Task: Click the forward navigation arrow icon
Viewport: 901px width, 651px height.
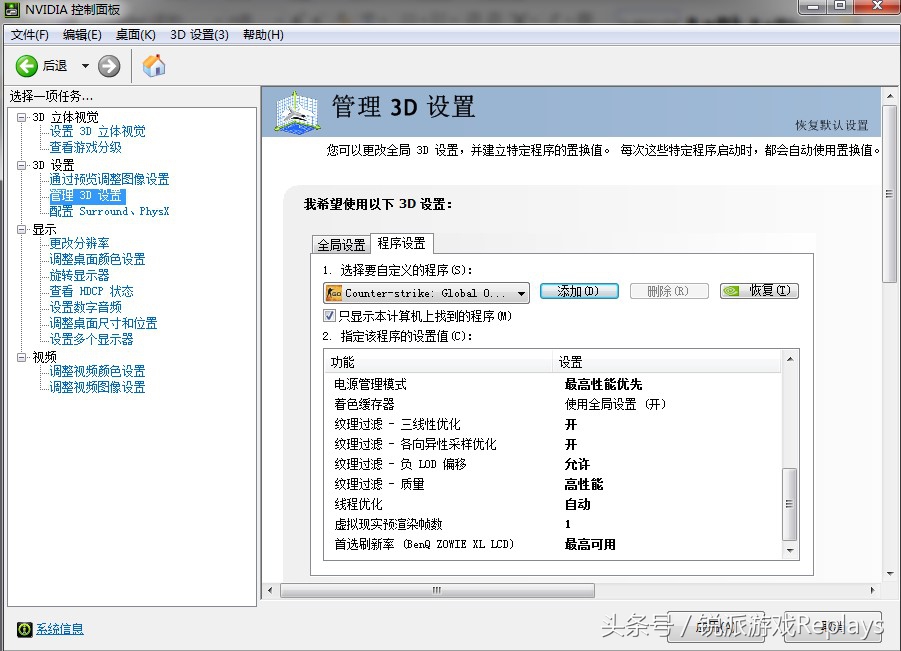Action: tap(107, 65)
